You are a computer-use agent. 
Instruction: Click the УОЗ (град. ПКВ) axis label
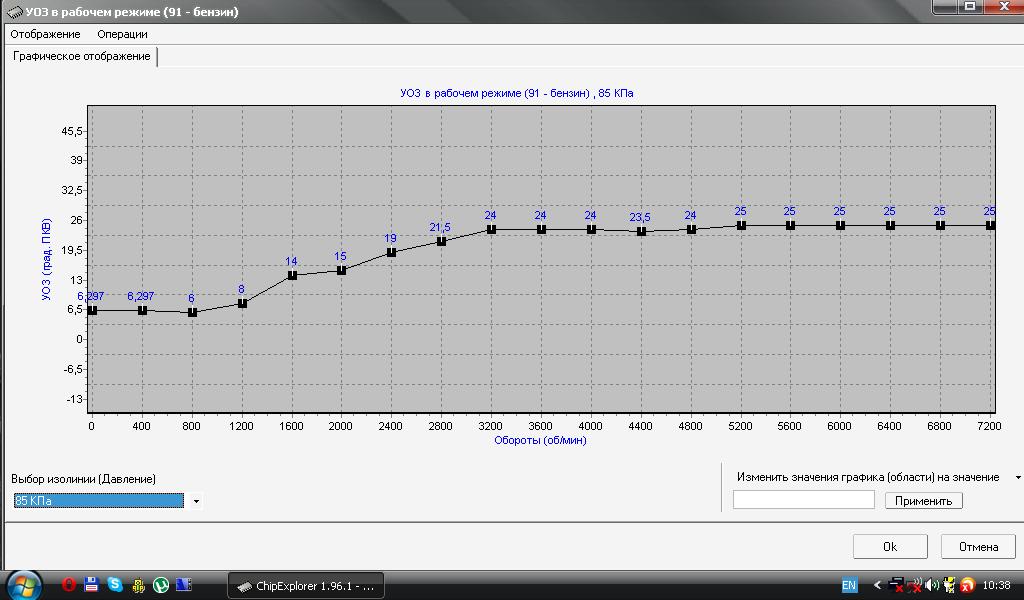click(x=46, y=259)
